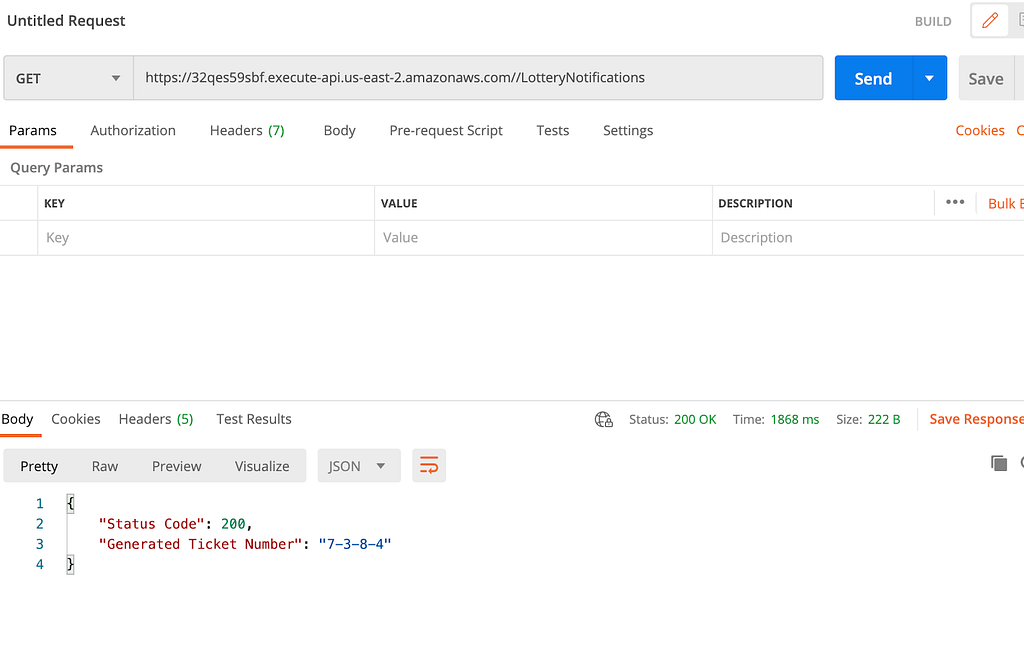Click the pencil edit icon near BUILD
1024x665 pixels.
989,21
